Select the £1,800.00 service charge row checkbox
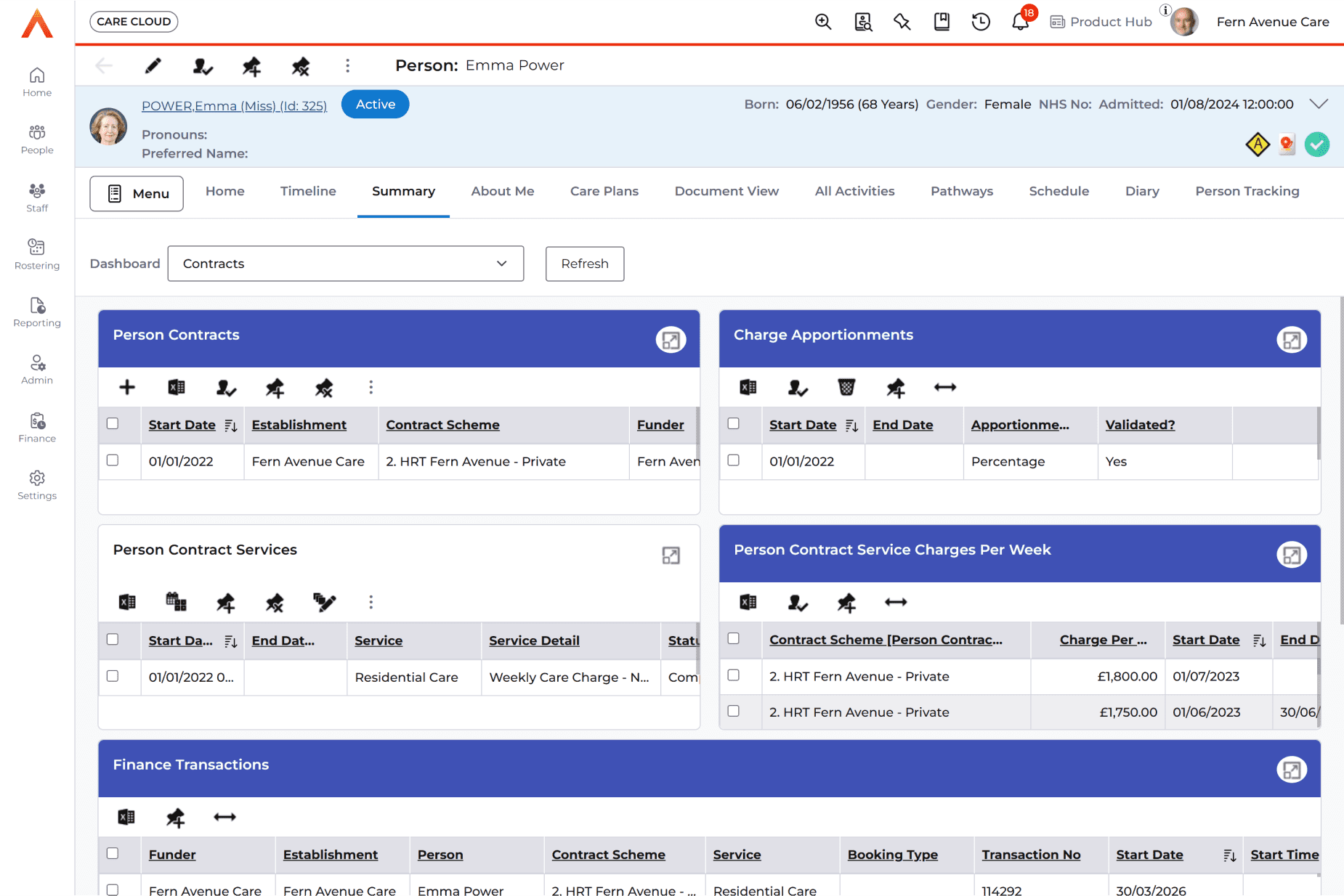This screenshot has width=1344, height=896. tap(734, 675)
